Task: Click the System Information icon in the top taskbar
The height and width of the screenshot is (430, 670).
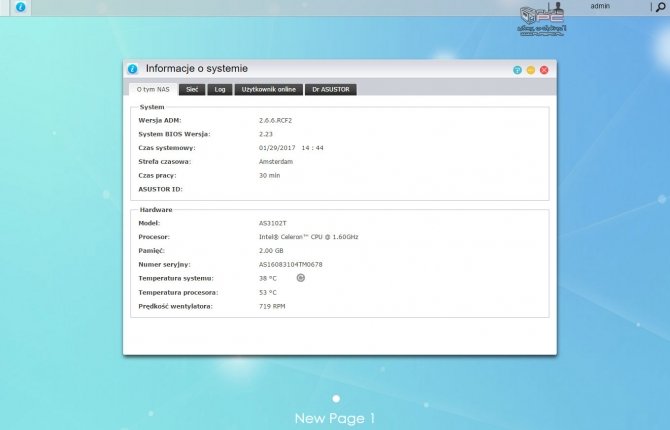Action: (20, 7)
